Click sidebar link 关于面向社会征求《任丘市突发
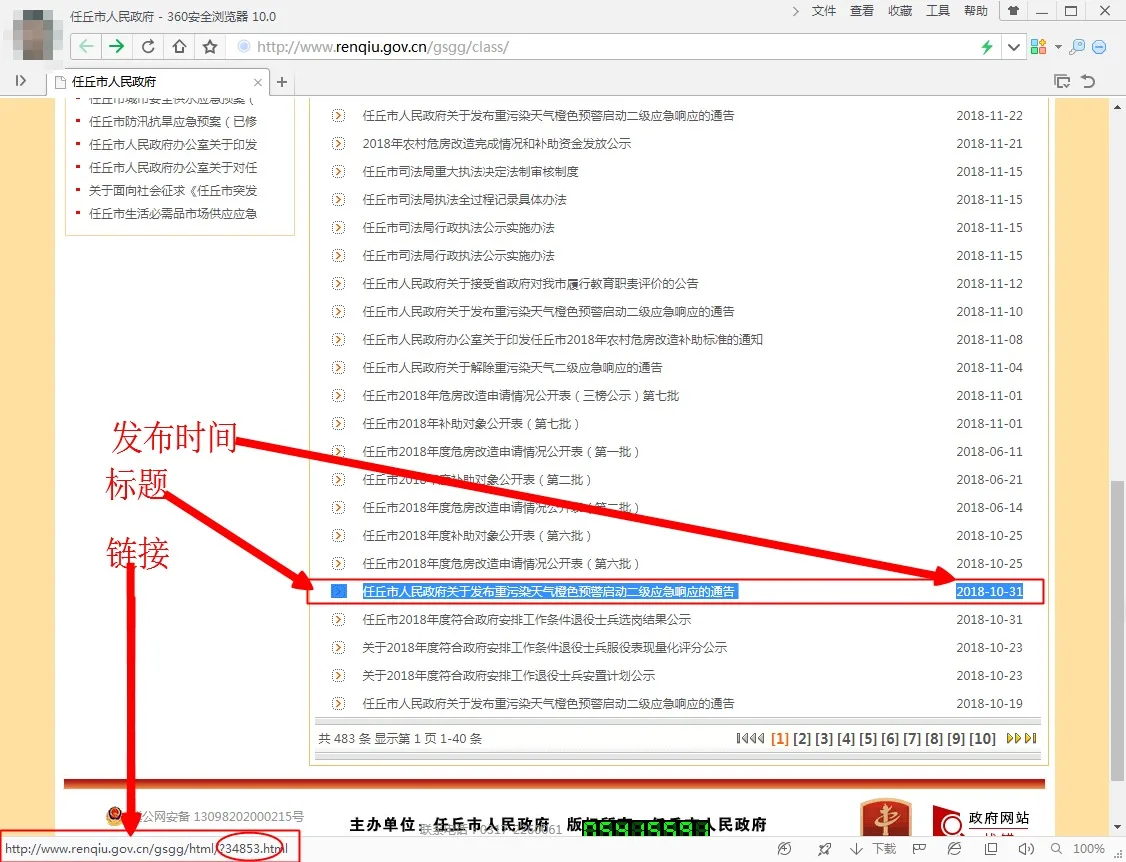Screen dimensions: 1126x862 pos(172,190)
